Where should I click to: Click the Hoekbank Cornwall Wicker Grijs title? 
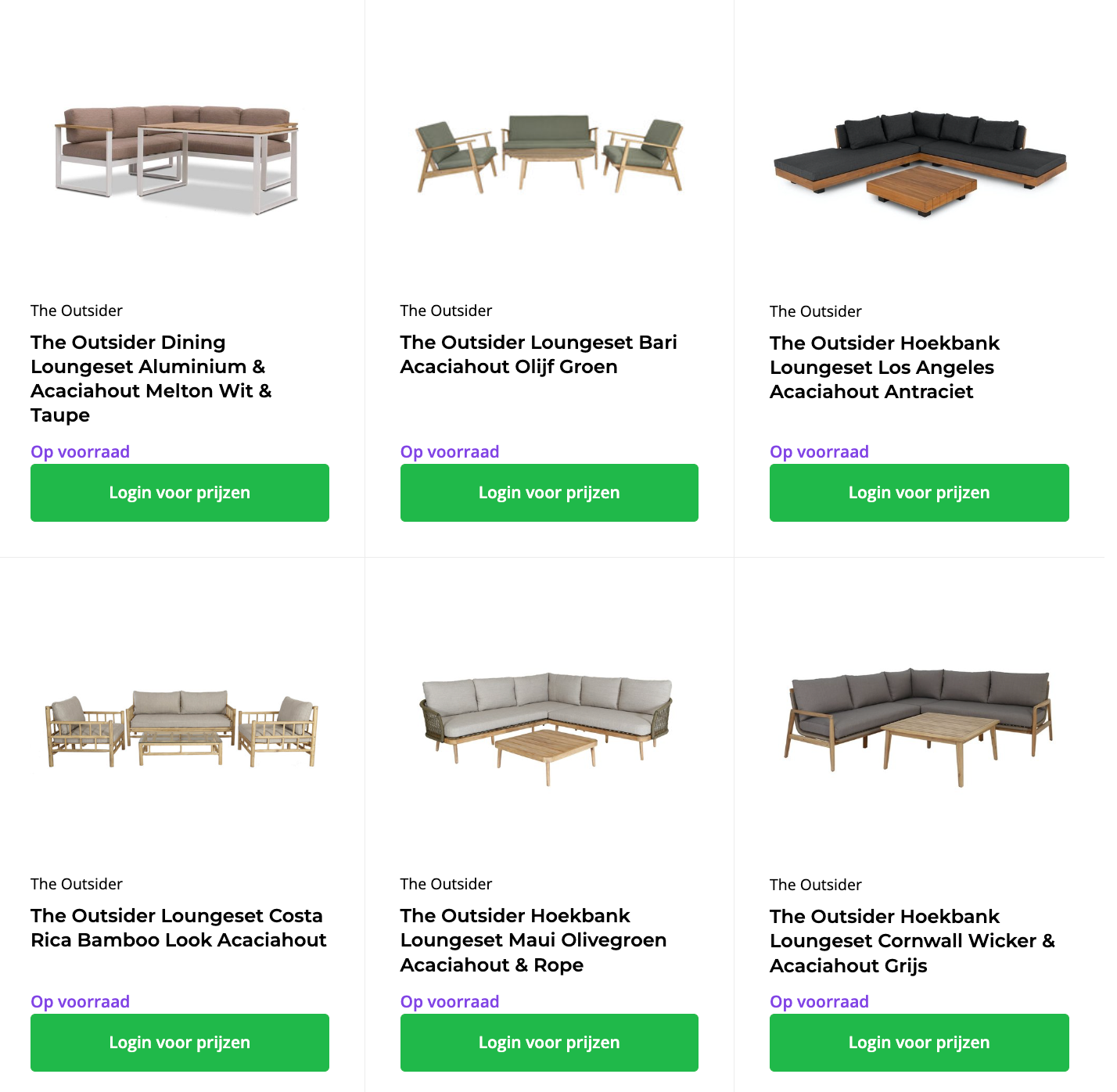tap(912, 941)
